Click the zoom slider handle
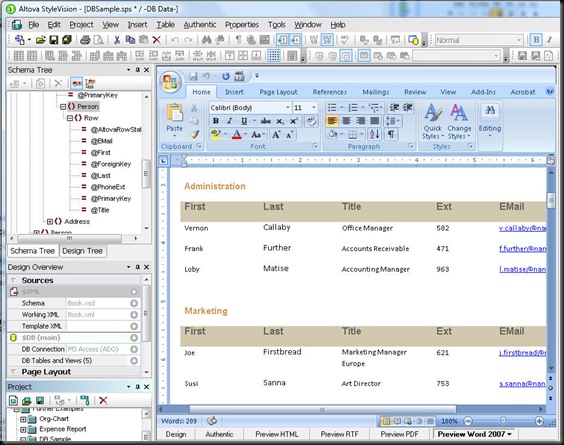 [x=503, y=421]
